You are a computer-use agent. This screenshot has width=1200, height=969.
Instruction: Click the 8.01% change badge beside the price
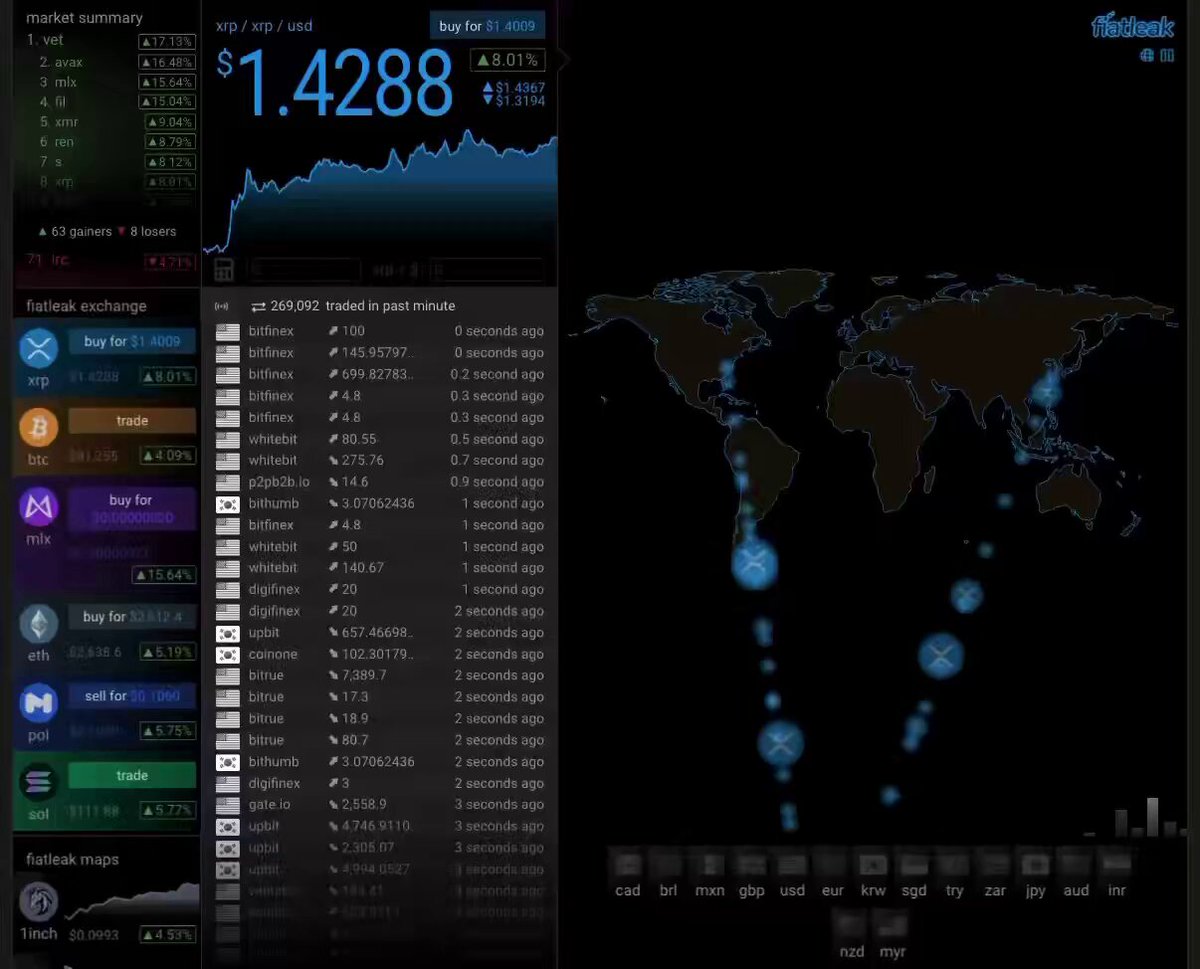pyautogui.click(x=507, y=60)
